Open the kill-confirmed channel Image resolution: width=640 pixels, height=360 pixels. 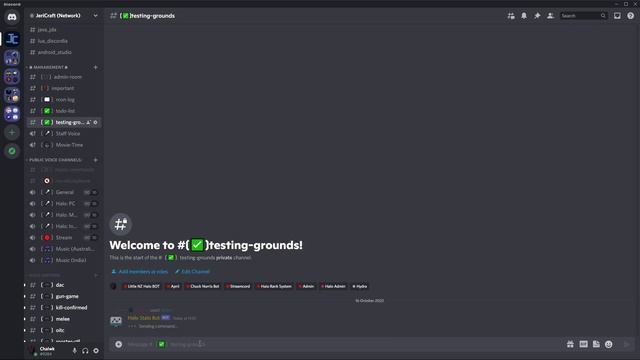pos(64,308)
